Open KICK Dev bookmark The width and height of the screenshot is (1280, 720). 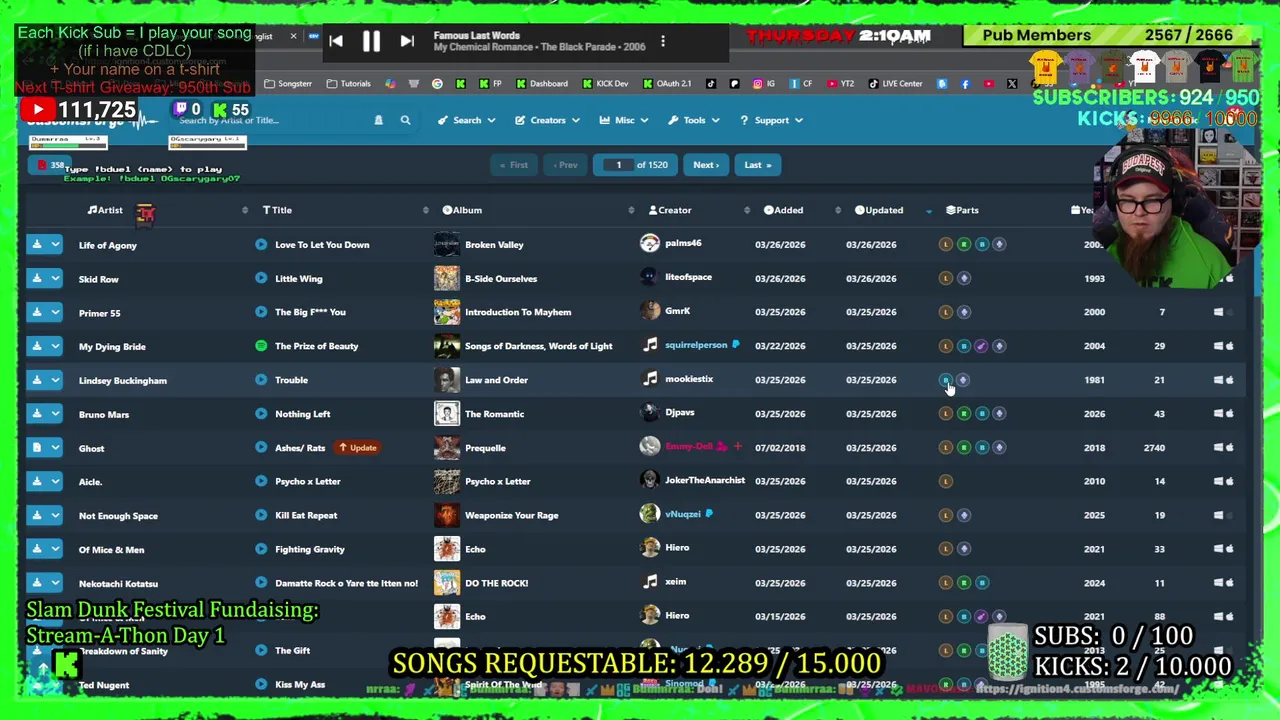point(605,84)
